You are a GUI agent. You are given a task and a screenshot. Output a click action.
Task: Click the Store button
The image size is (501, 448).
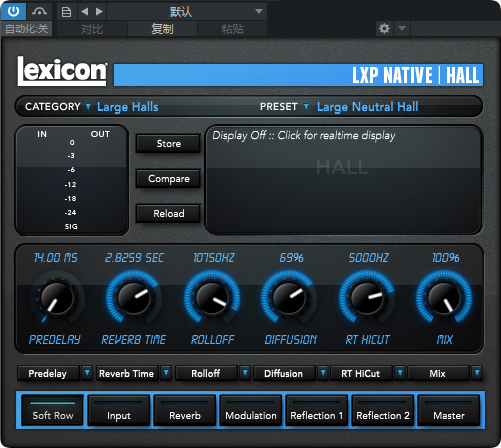click(169, 144)
